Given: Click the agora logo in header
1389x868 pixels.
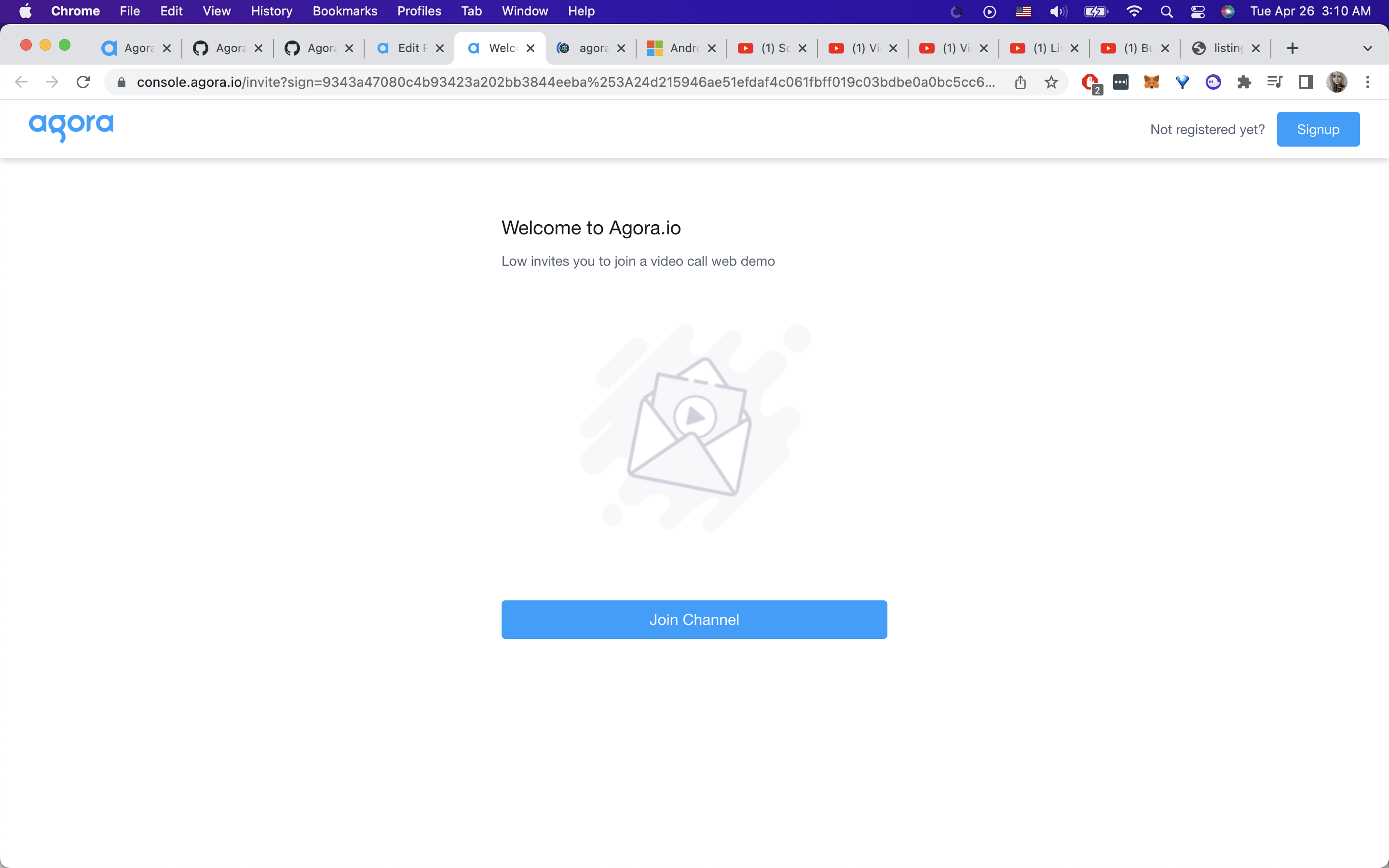Looking at the screenshot, I should [x=71, y=127].
